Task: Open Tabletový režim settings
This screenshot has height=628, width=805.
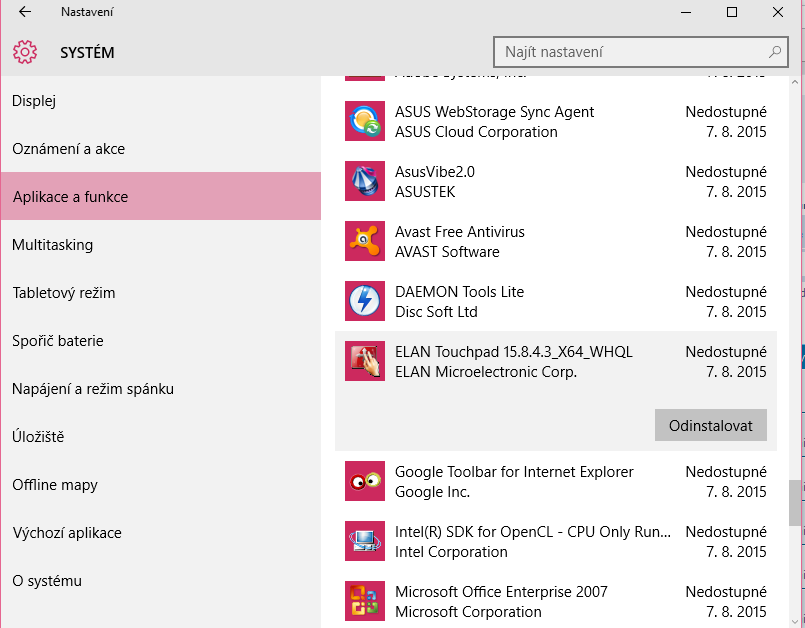Action: point(161,293)
